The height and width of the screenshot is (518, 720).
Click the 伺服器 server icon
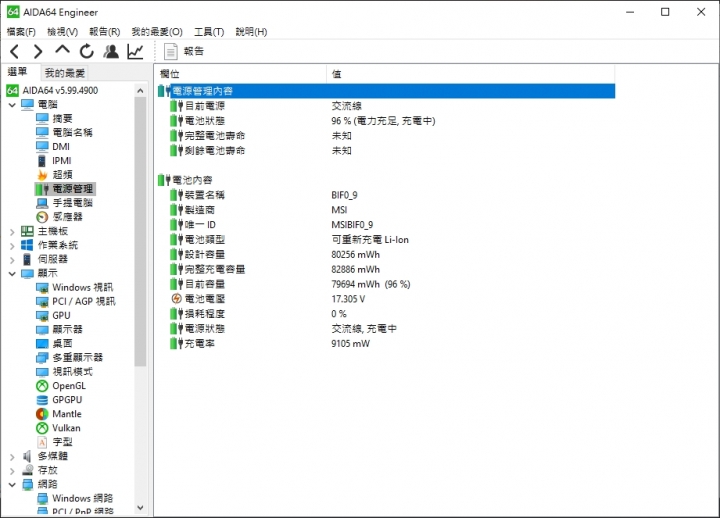point(28,259)
